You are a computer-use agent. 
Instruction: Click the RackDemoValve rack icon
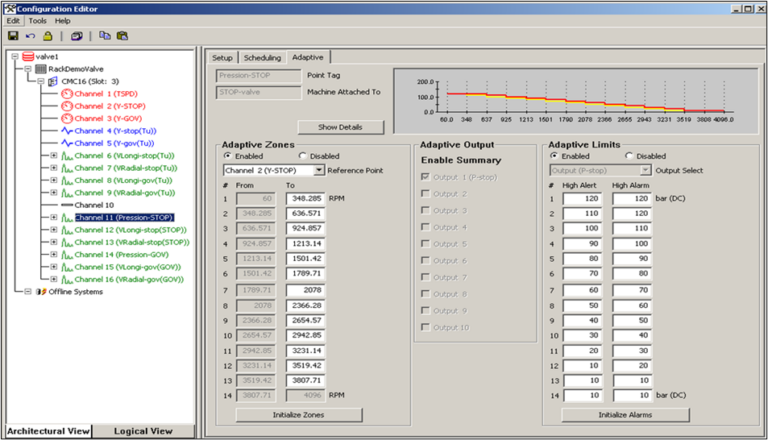click(41, 69)
